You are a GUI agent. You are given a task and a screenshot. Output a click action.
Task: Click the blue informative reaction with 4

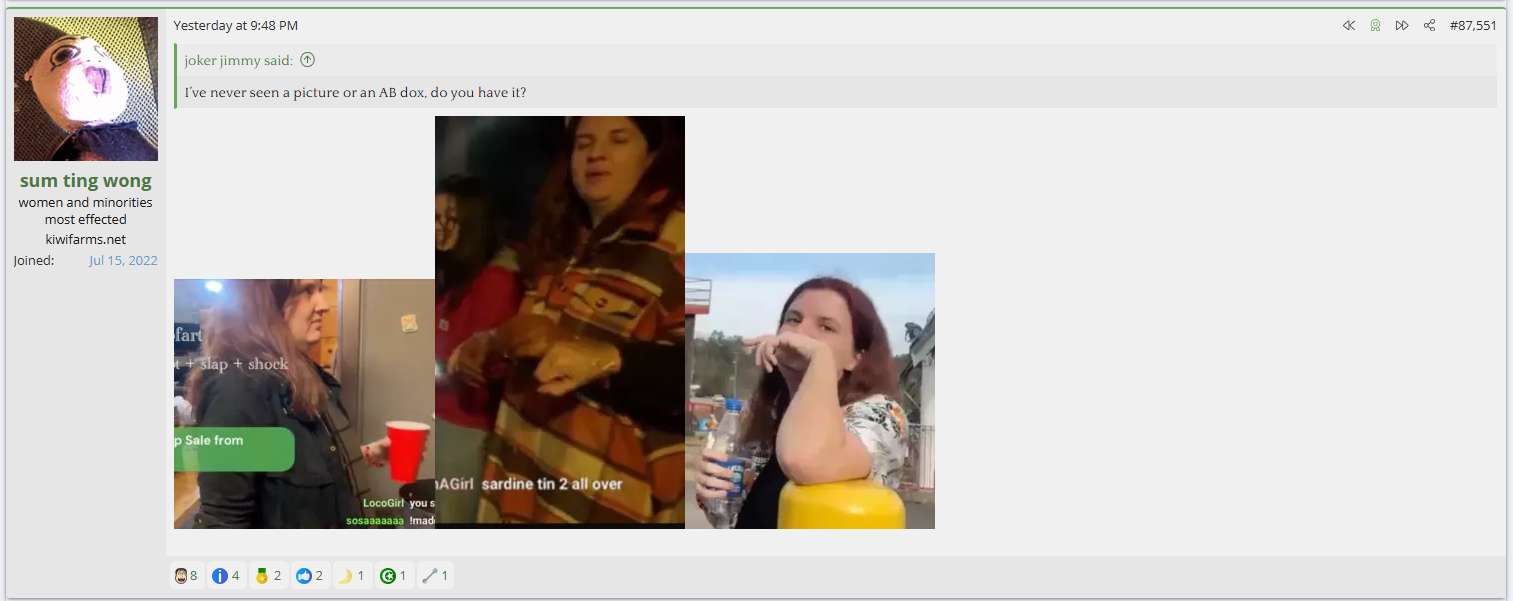click(x=226, y=576)
